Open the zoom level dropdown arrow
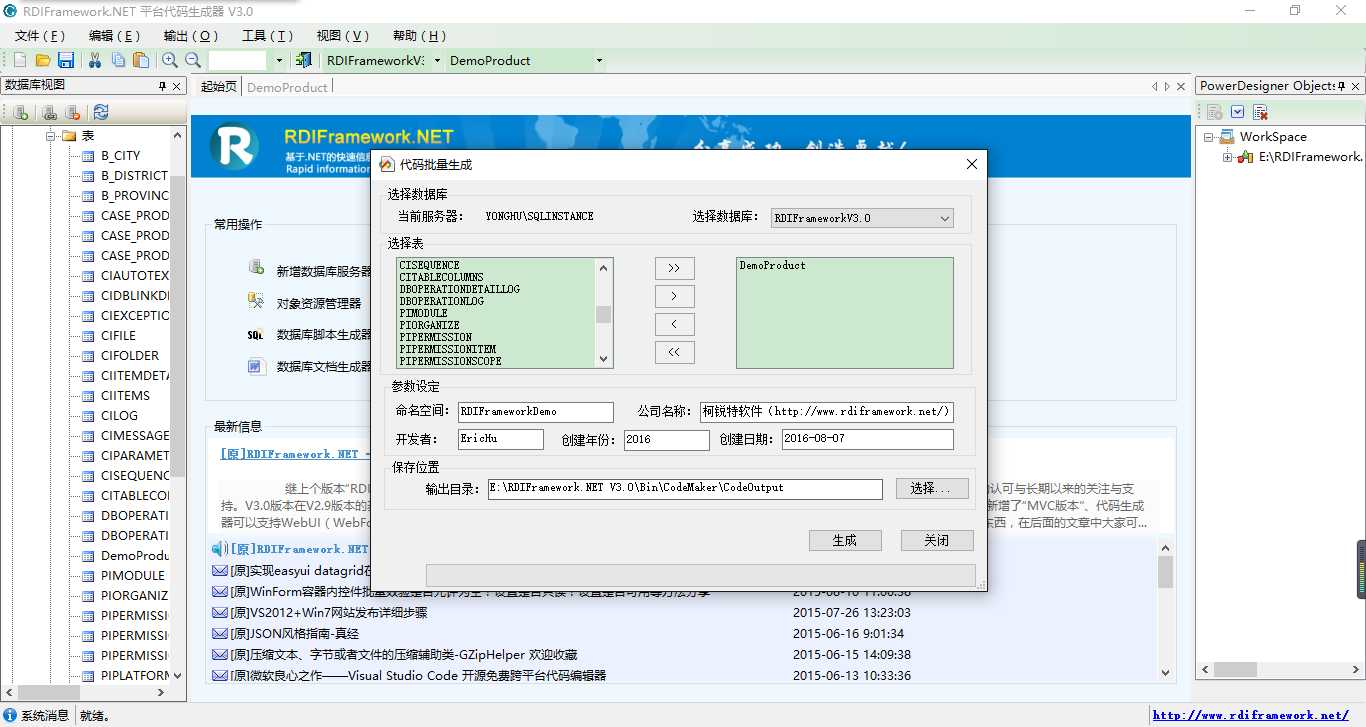Screen dimensions: 1366x727 279,60
